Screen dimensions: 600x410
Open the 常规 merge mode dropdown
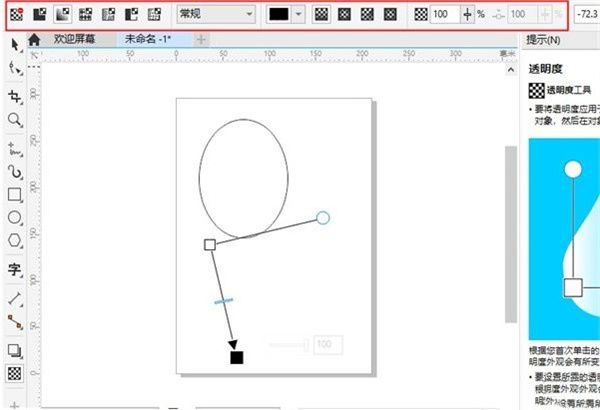tap(216, 15)
